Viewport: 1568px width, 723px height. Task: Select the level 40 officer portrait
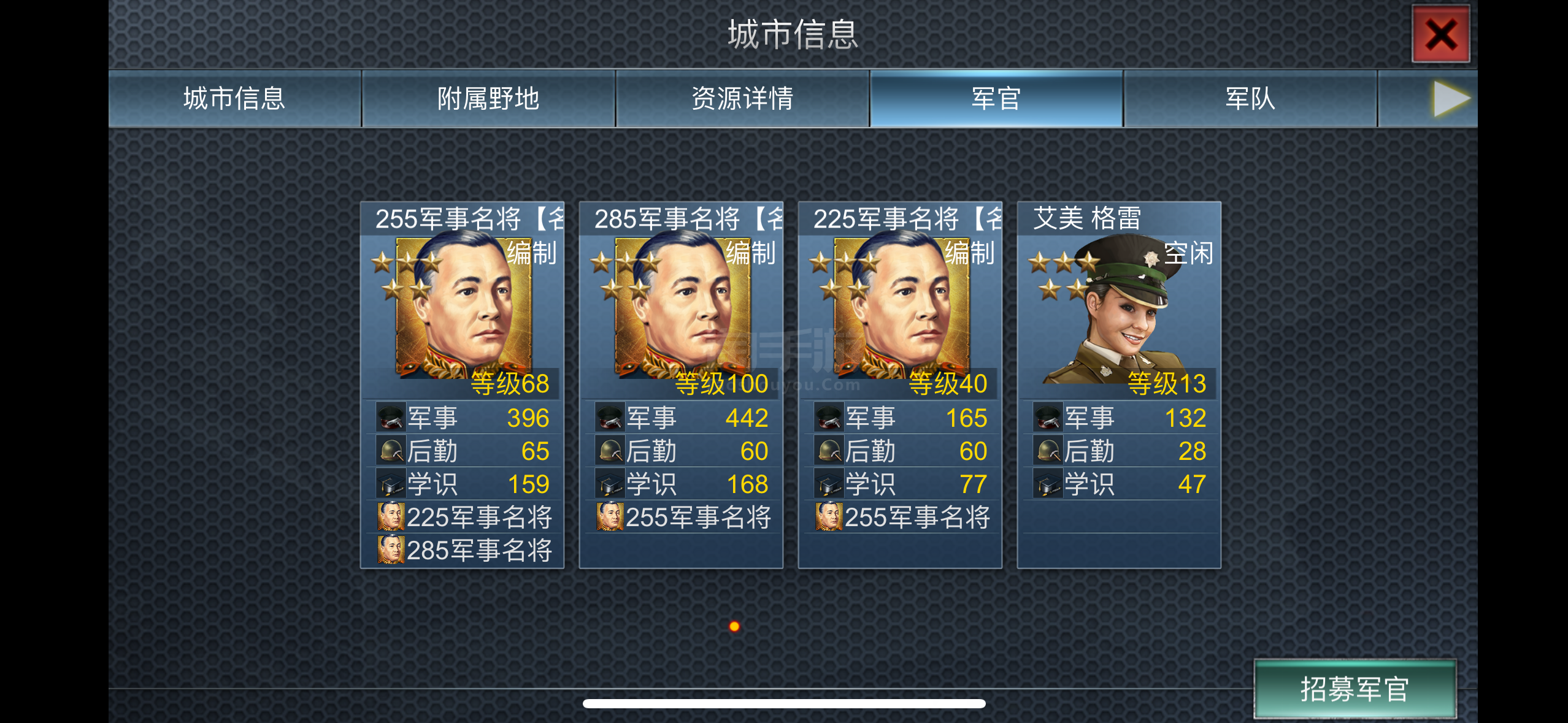[902, 308]
